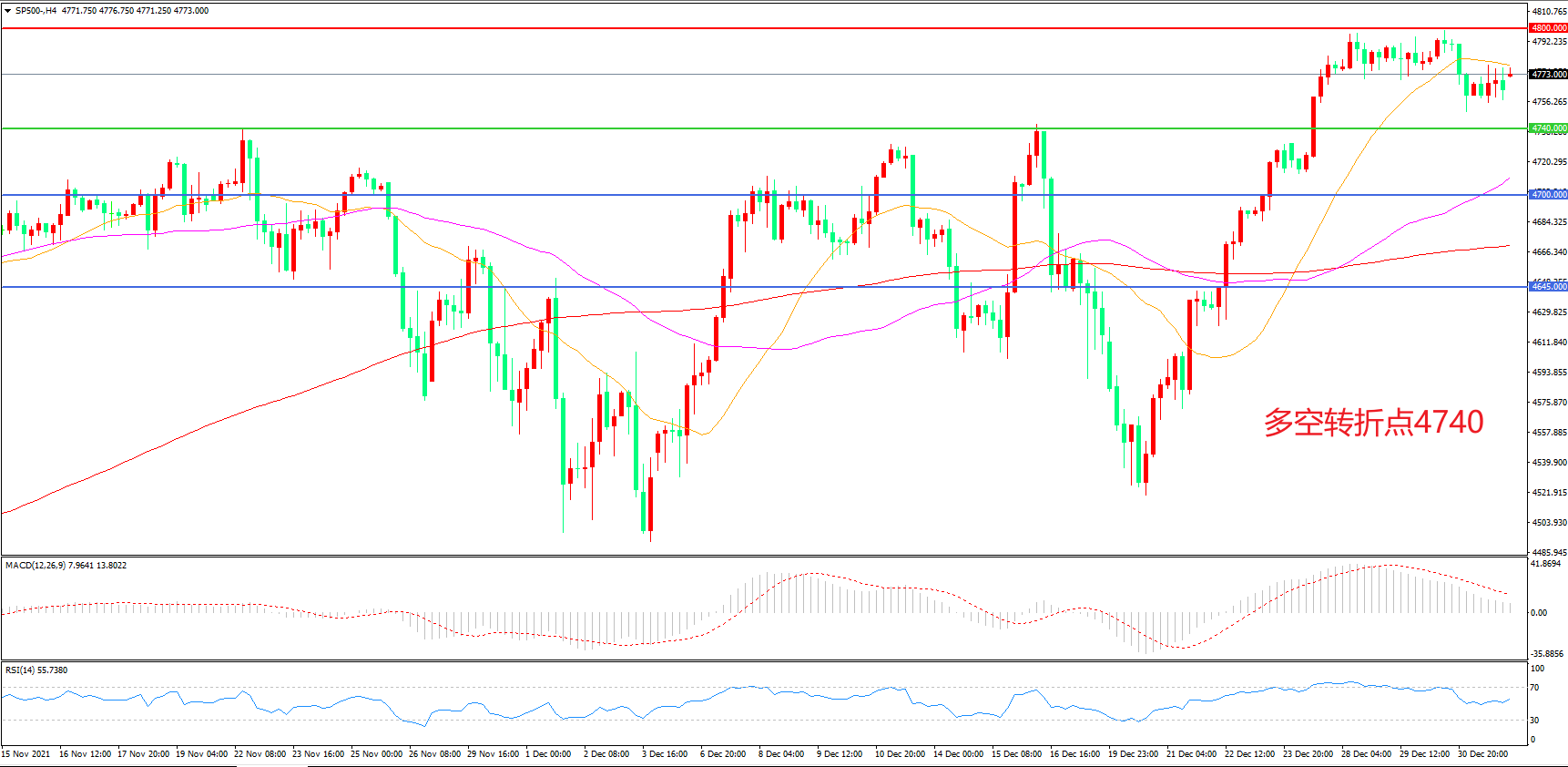Click the 6 Dec 20:00 time axis label
Image resolution: width=1568 pixels, height=767 pixels.
pyautogui.click(x=723, y=753)
